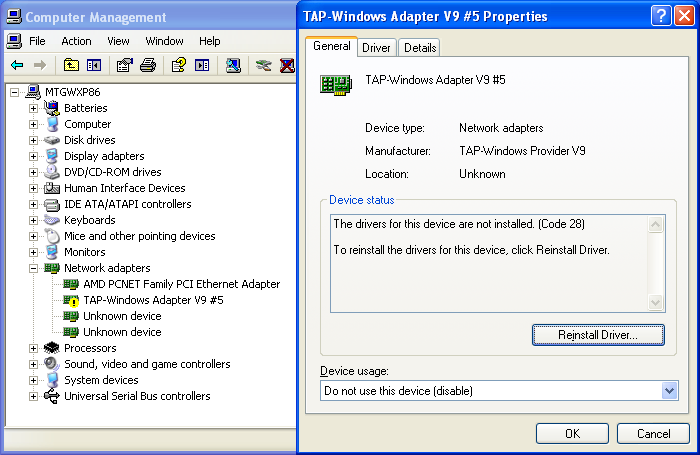Scan for hardware changes toolbar icon
This screenshot has width=700, height=455.
click(233, 66)
